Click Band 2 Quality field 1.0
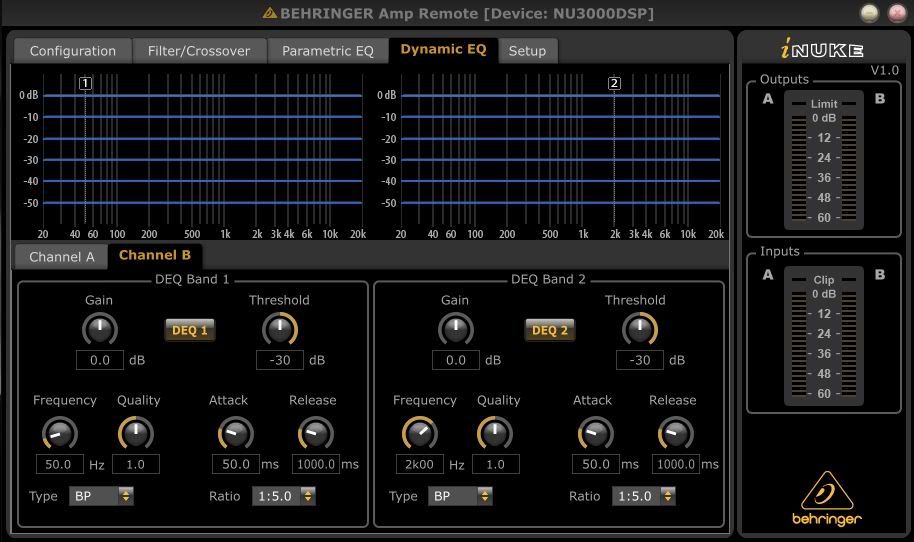The height and width of the screenshot is (542, 914). (x=495, y=464)
